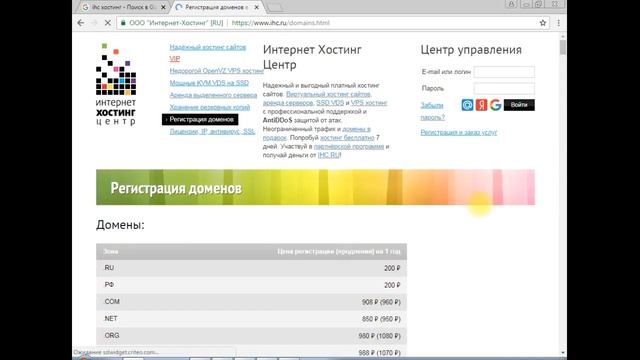Open Недорогой OpenVZ VPS хостинг link
This screenshot has width=640, height=360.
216,71
